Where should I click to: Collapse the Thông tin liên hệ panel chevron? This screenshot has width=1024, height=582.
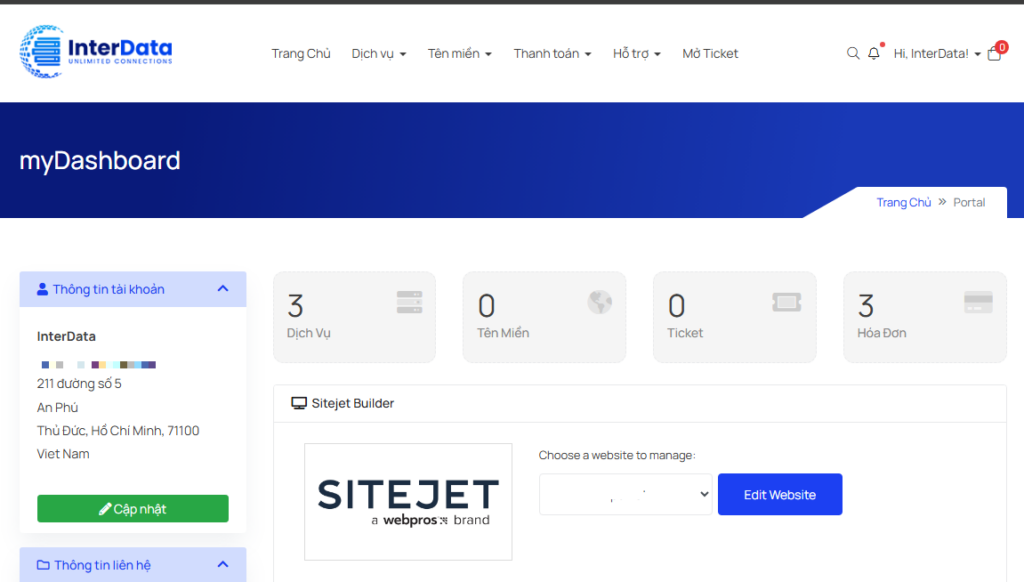223,564
